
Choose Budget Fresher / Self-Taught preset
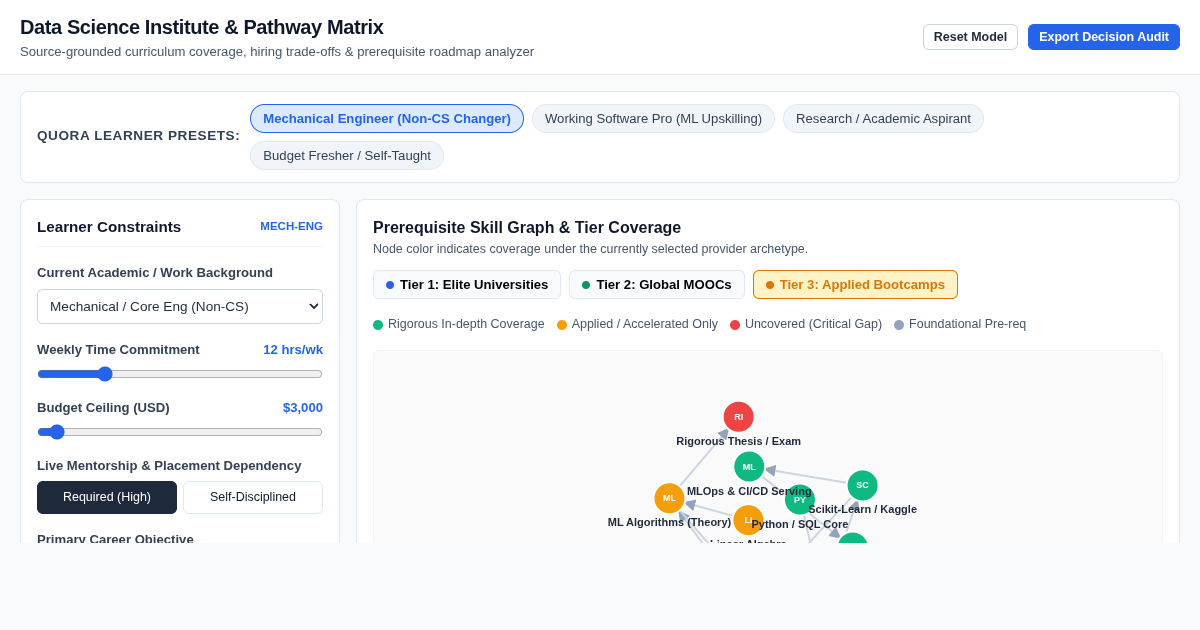click(x=347, y=156)
